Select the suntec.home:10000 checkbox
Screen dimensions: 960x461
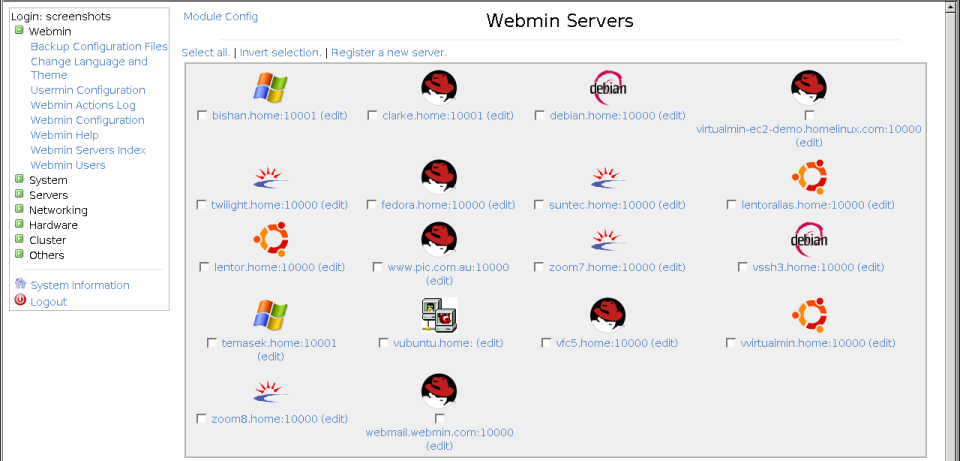pos(539,204)
